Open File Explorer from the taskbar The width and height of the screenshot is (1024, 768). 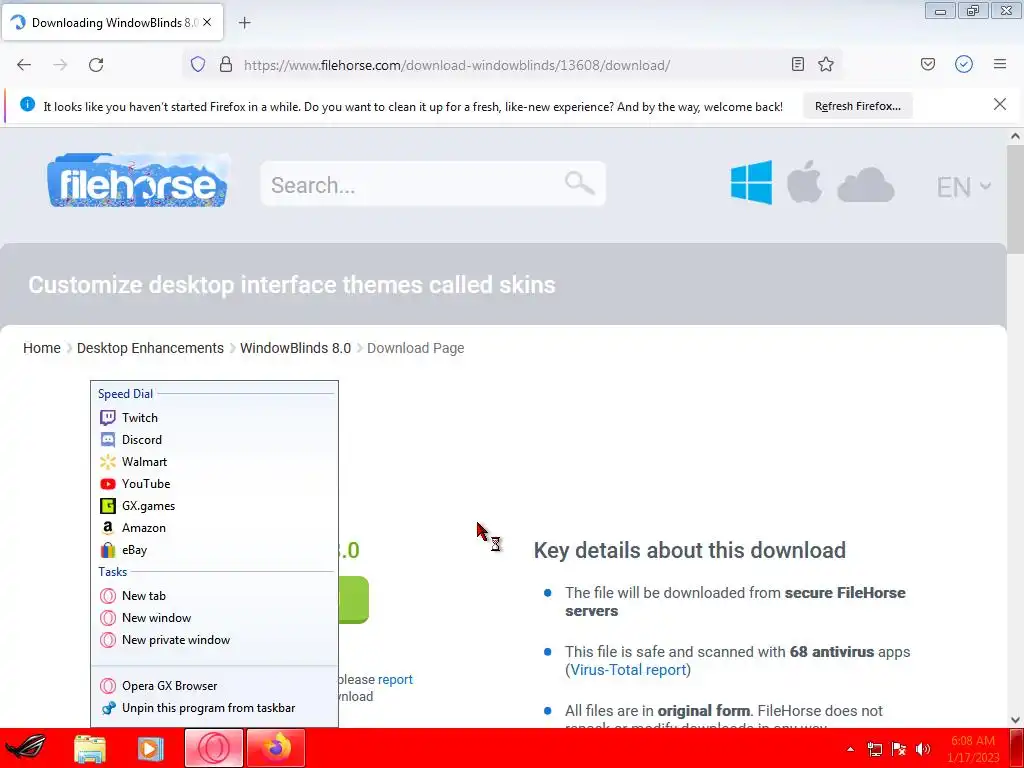[x=90, y=748]
